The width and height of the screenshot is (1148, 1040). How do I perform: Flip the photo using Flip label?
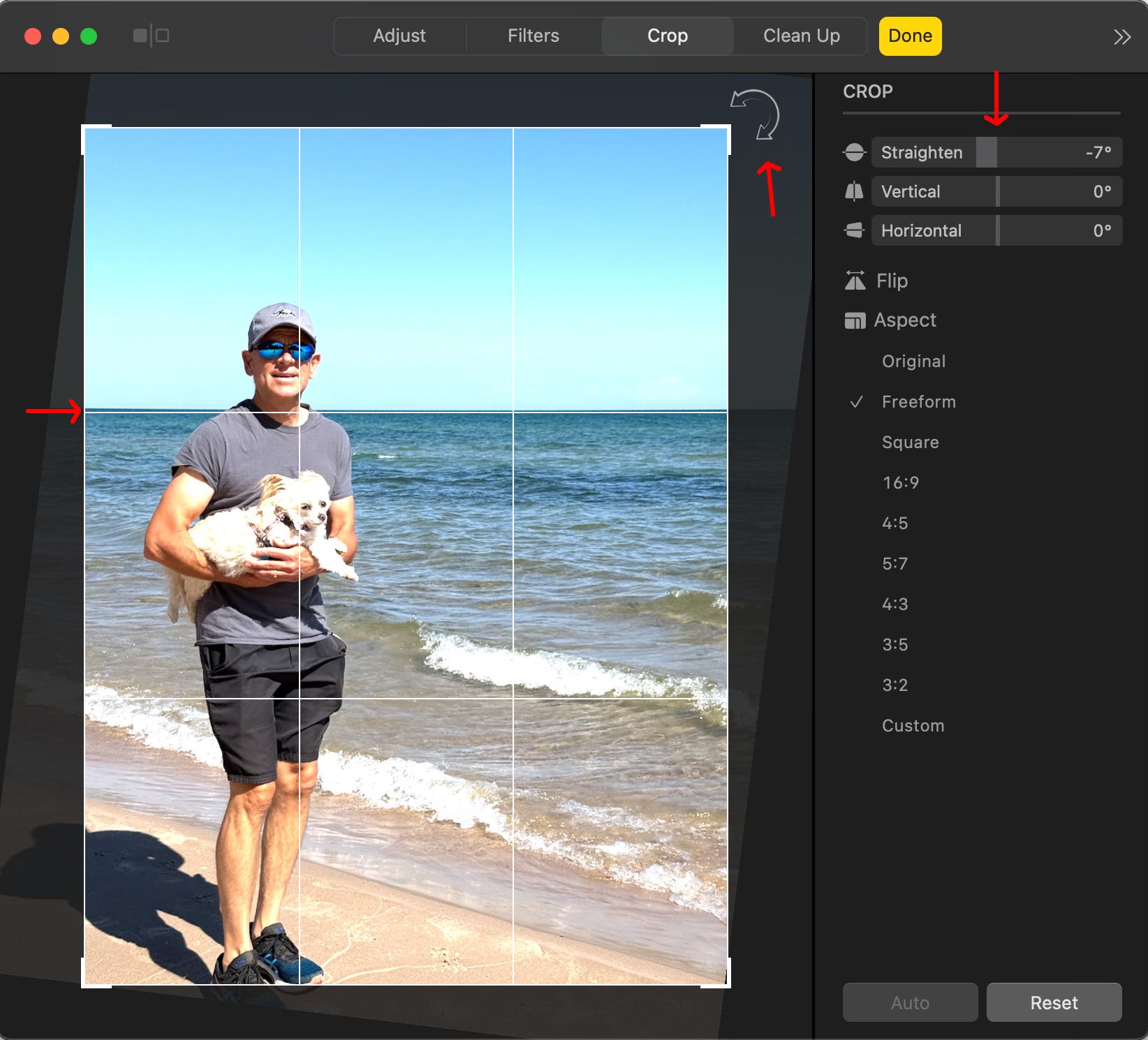tap(892, 281)
